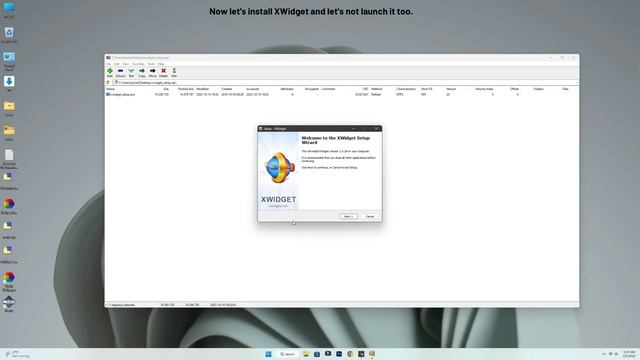Viewport: 640px width, 360px height.
Task: Sort by the Attributes column header
Action: point(287,89)
